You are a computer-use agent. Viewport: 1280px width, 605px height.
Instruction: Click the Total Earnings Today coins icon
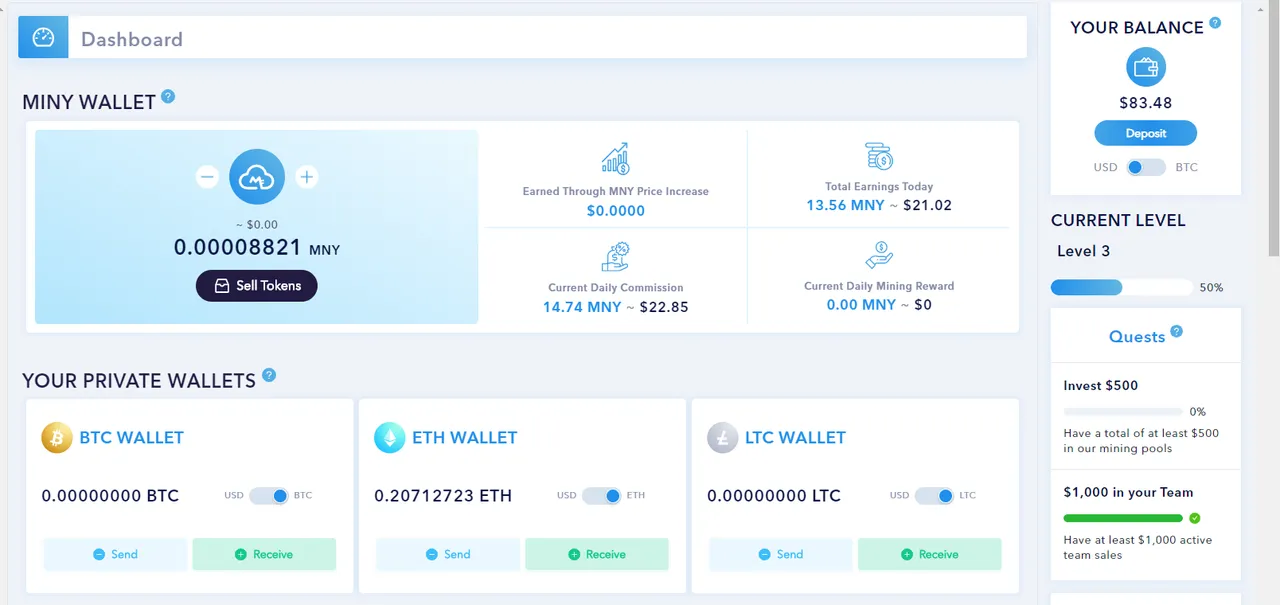tap(879, 156)
